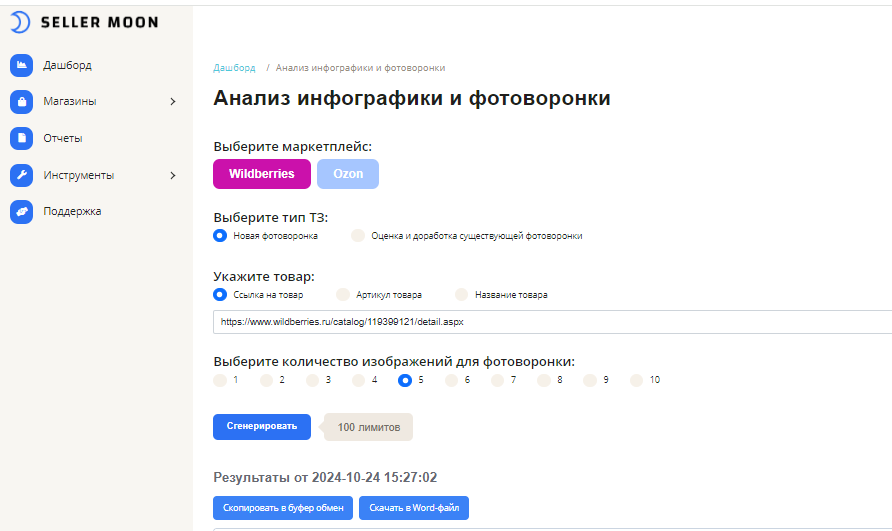
Task: Set image count to 6
Action: click(x=451, y=380)
